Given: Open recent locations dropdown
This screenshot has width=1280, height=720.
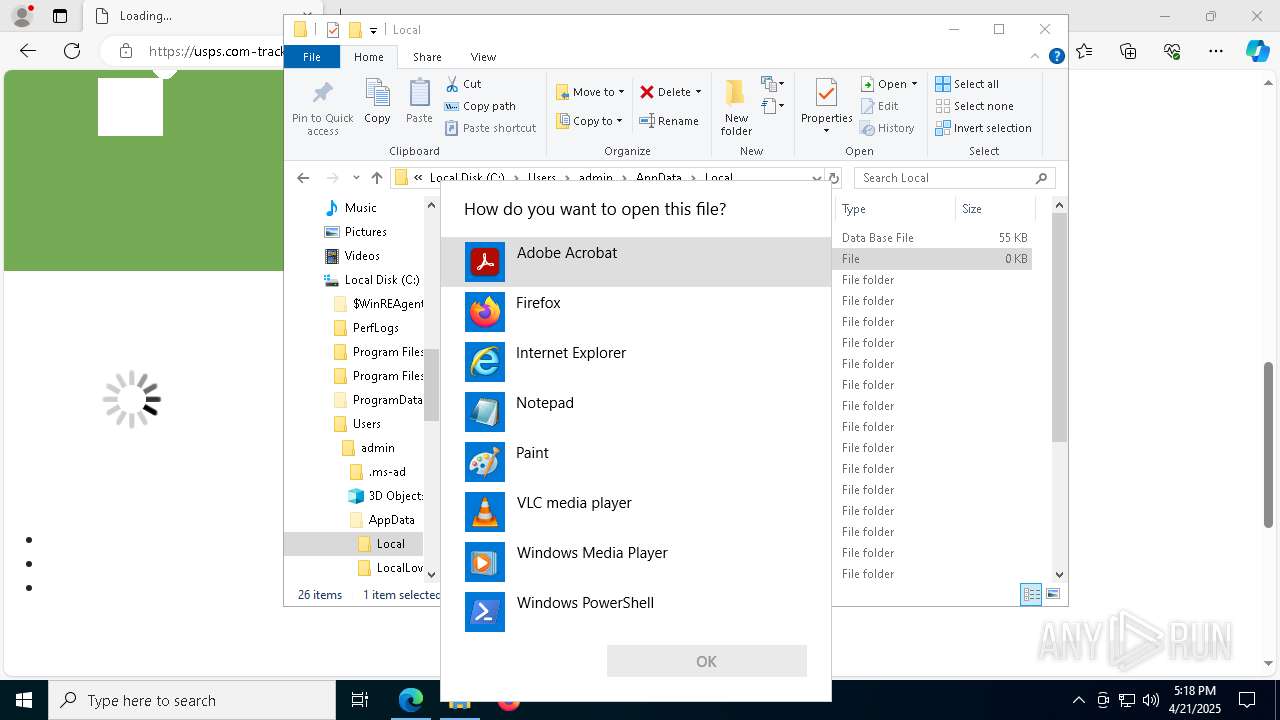Looking at the screenshot, I should point(356,178).
